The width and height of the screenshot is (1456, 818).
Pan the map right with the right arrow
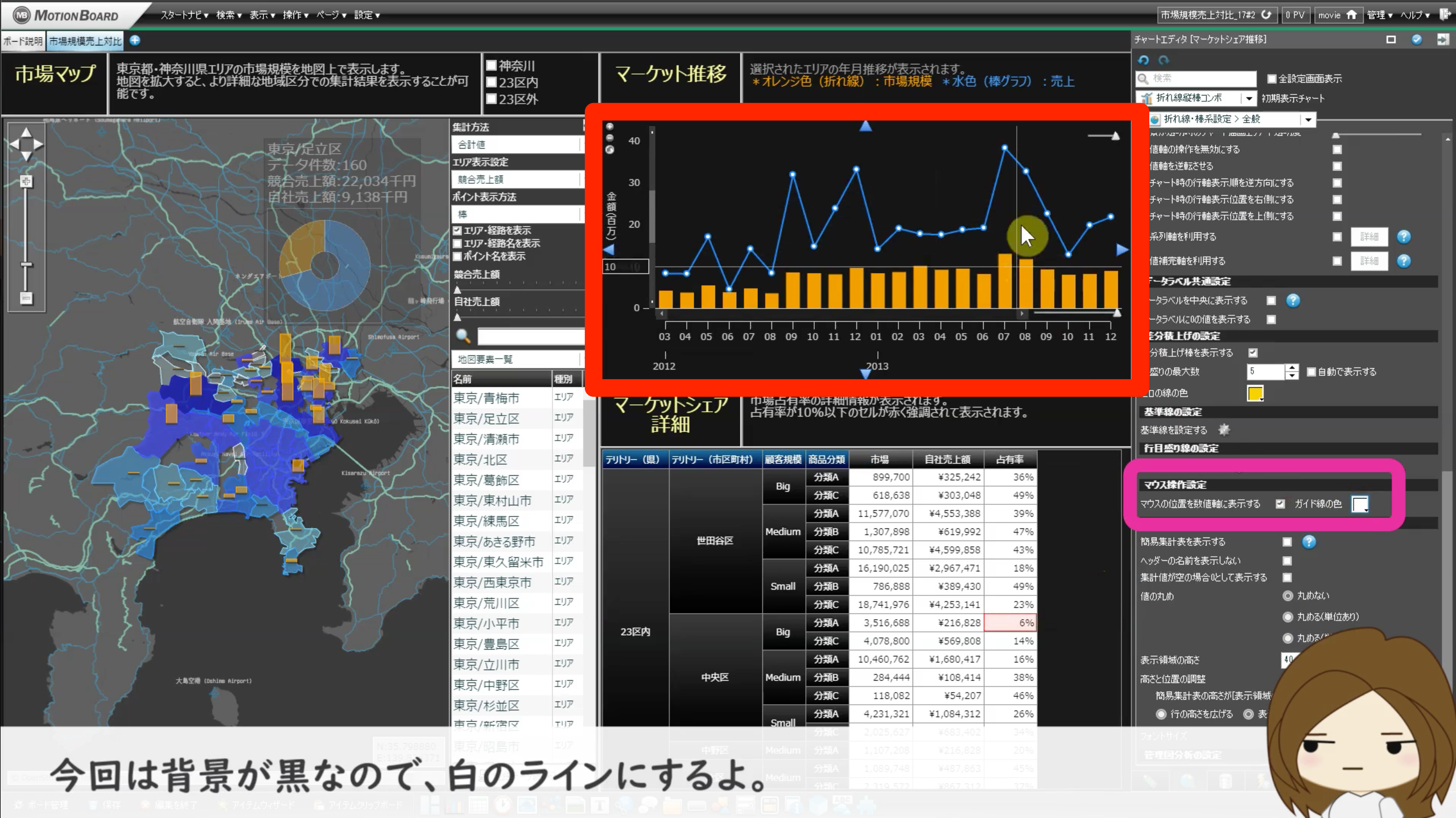point(38,144)
